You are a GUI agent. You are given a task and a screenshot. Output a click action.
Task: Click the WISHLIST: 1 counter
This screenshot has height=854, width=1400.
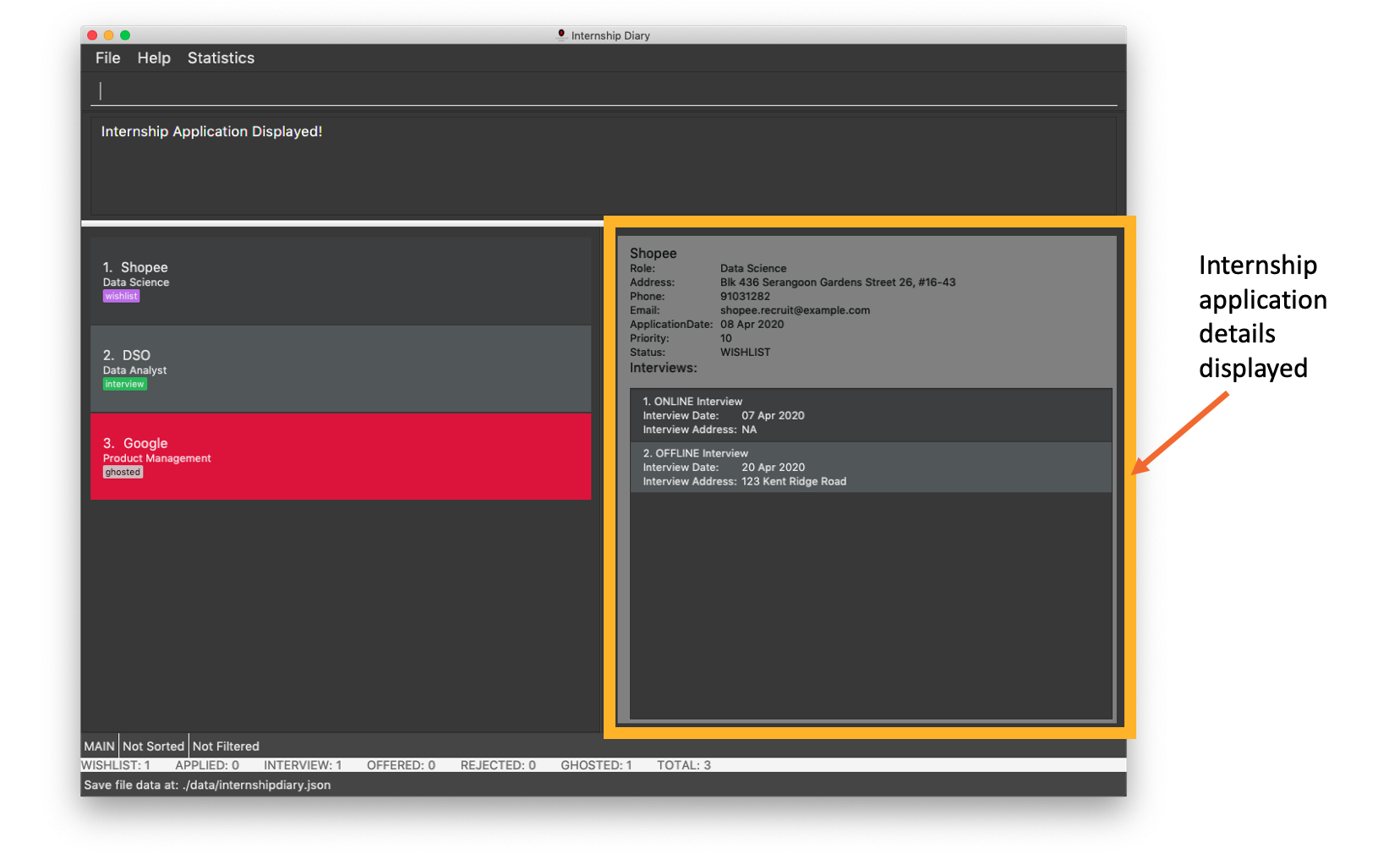(116, 765)
